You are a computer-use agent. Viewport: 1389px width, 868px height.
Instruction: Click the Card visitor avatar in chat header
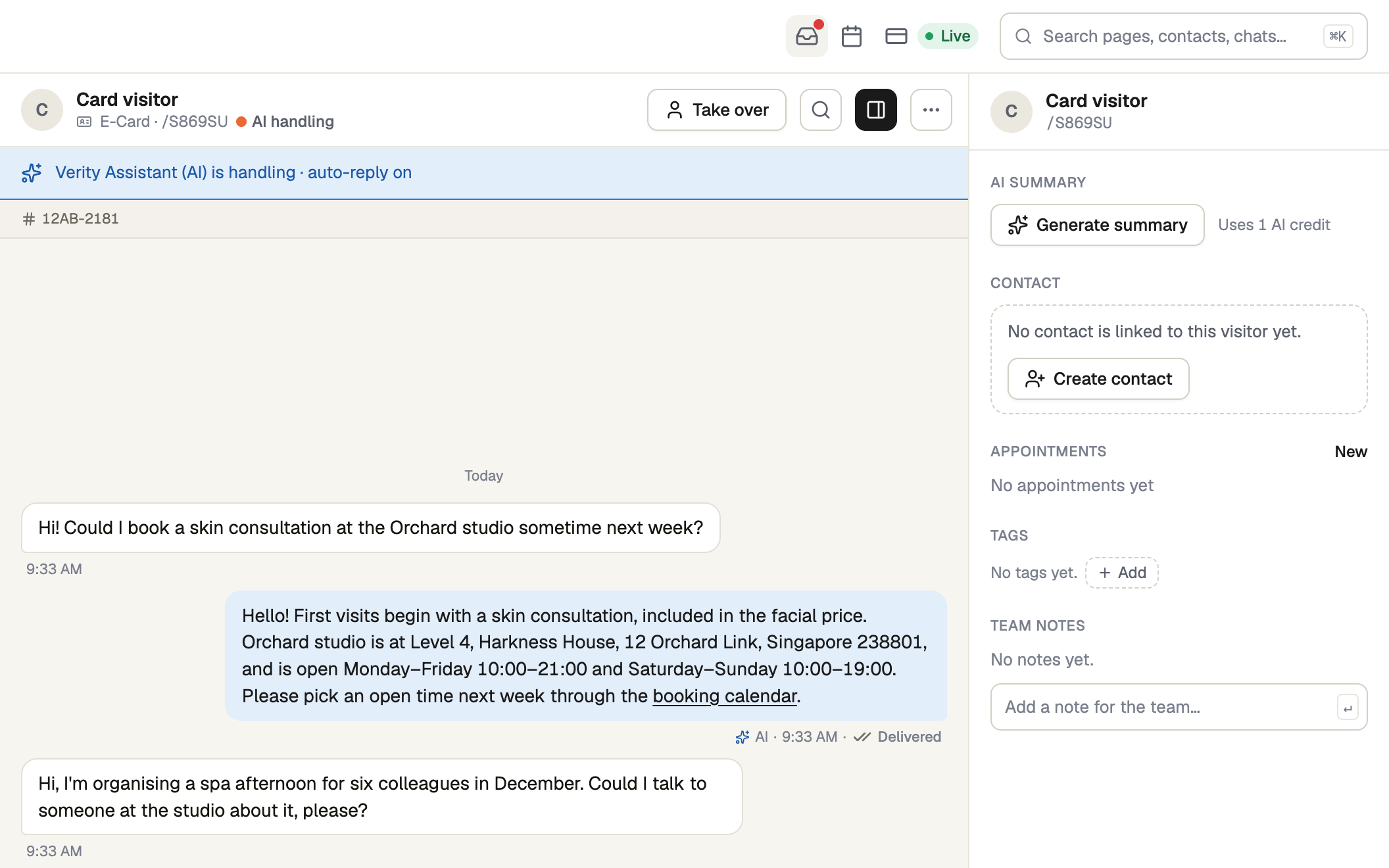pos(42,110)
